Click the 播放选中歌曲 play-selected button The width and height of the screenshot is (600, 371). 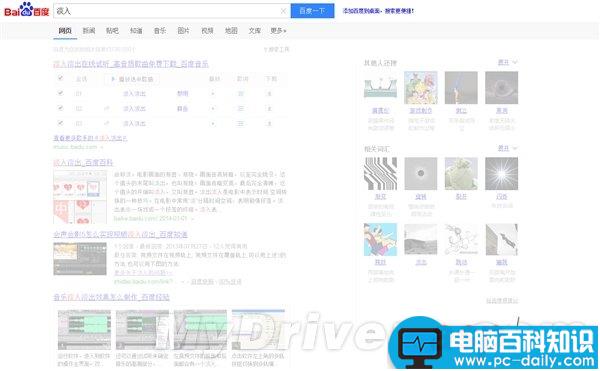132,79
